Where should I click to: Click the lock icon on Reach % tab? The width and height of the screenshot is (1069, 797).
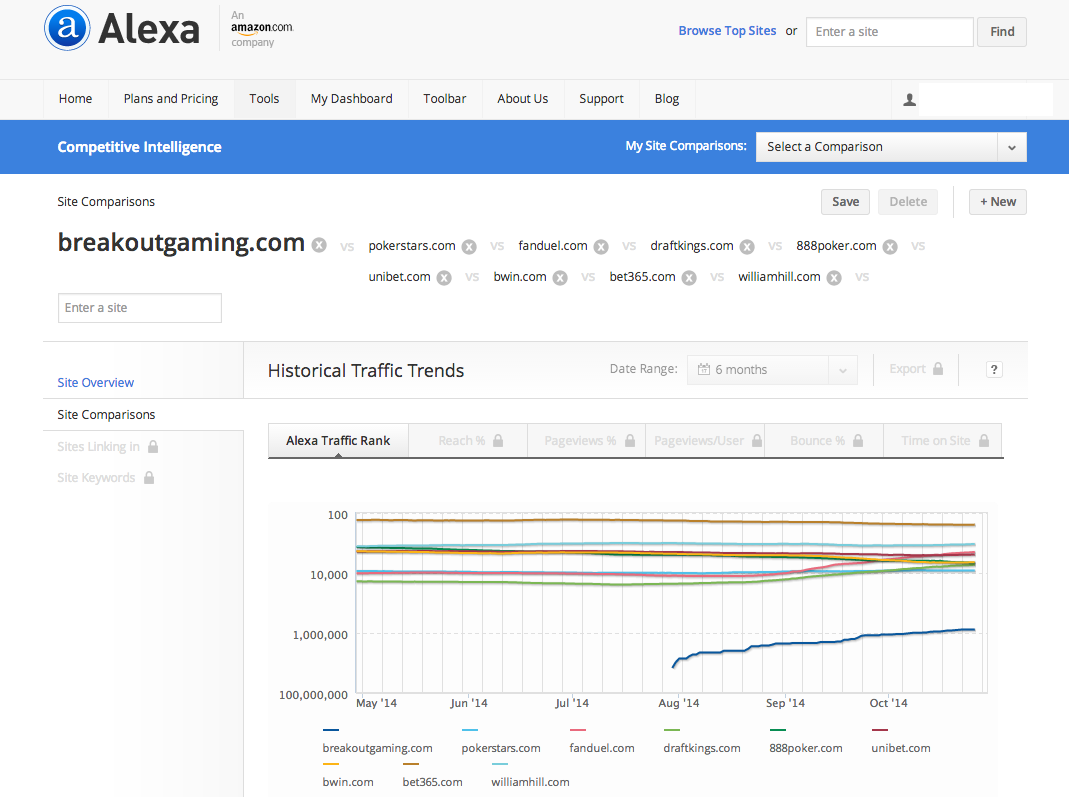[498, 440]
